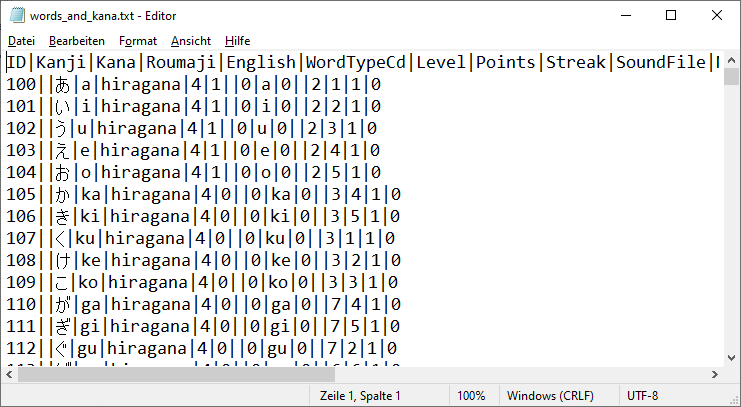The image size is (741, 407).
Task: Open the Hilfe menu
Action: click(x=238, y=41)
